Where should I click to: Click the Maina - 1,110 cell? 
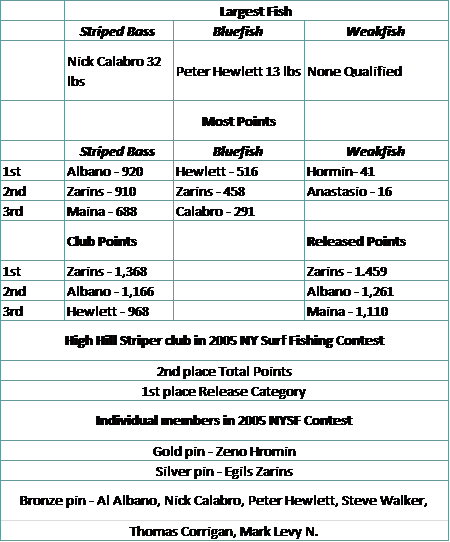point(376,311)
